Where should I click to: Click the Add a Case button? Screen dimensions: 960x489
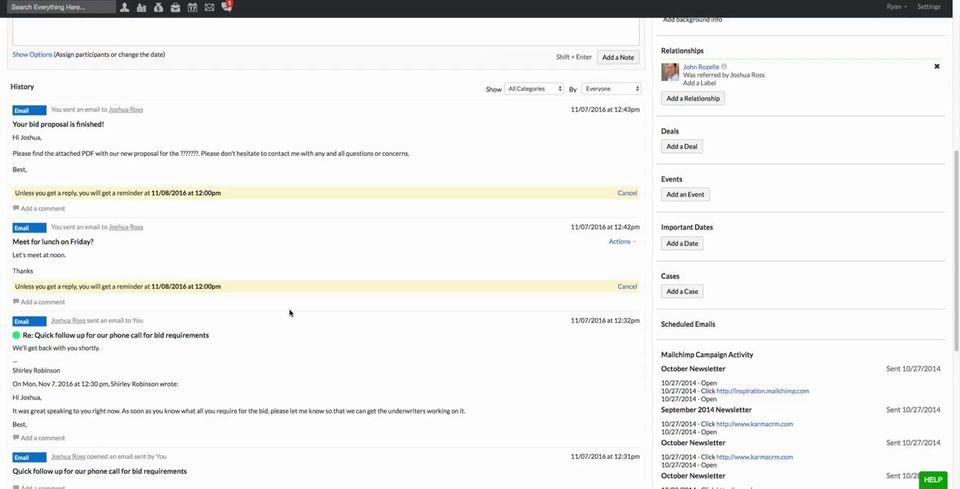pos(682,292)
